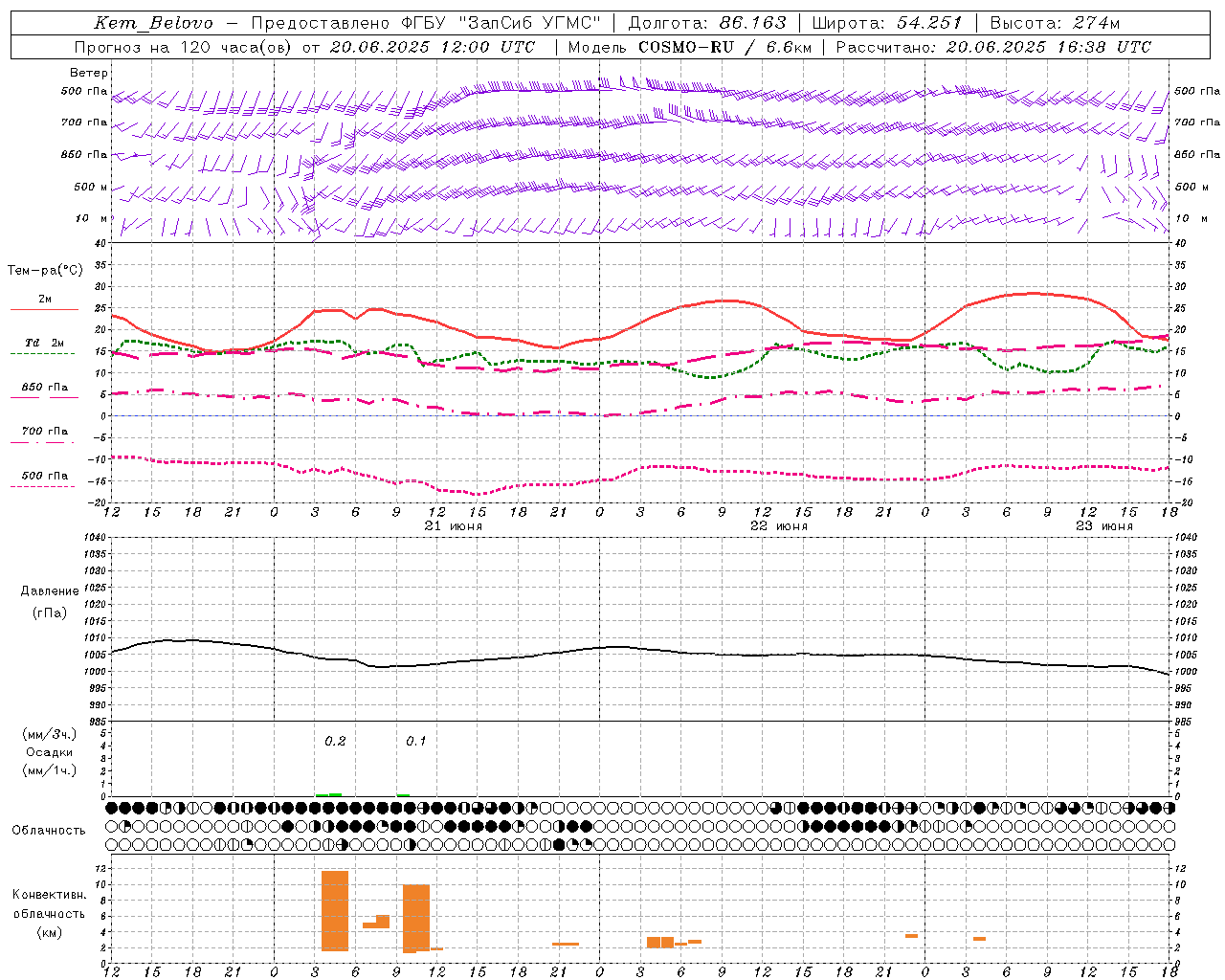Viewport: 1225px width, 980px height.
Task: Select the 'Прогноз на 120 часа(ов)' text
Action: click(x=184, y=47)
